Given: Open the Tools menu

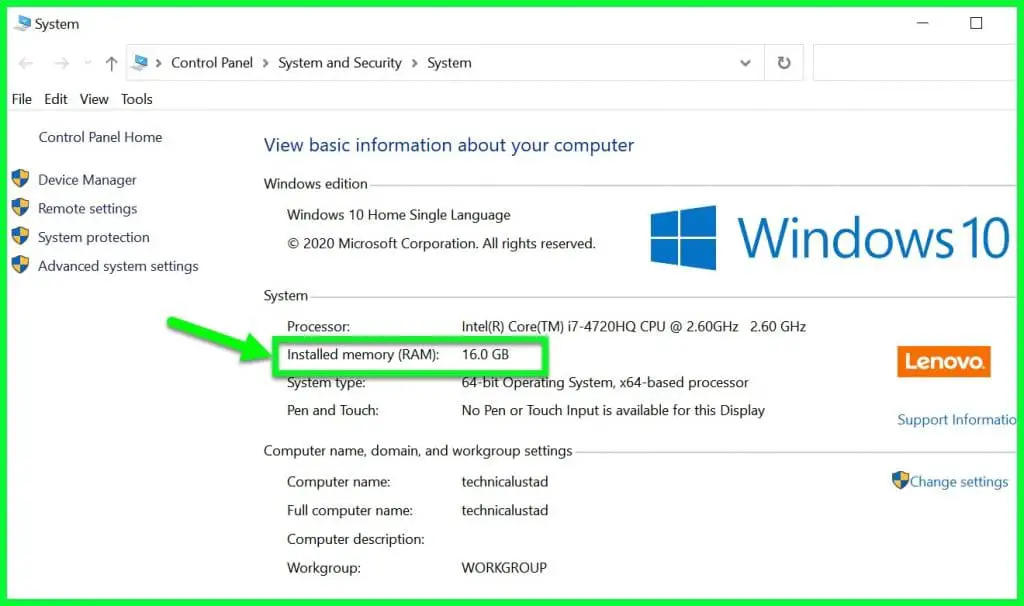Looking at the screenshot, I should pos(136,99).
